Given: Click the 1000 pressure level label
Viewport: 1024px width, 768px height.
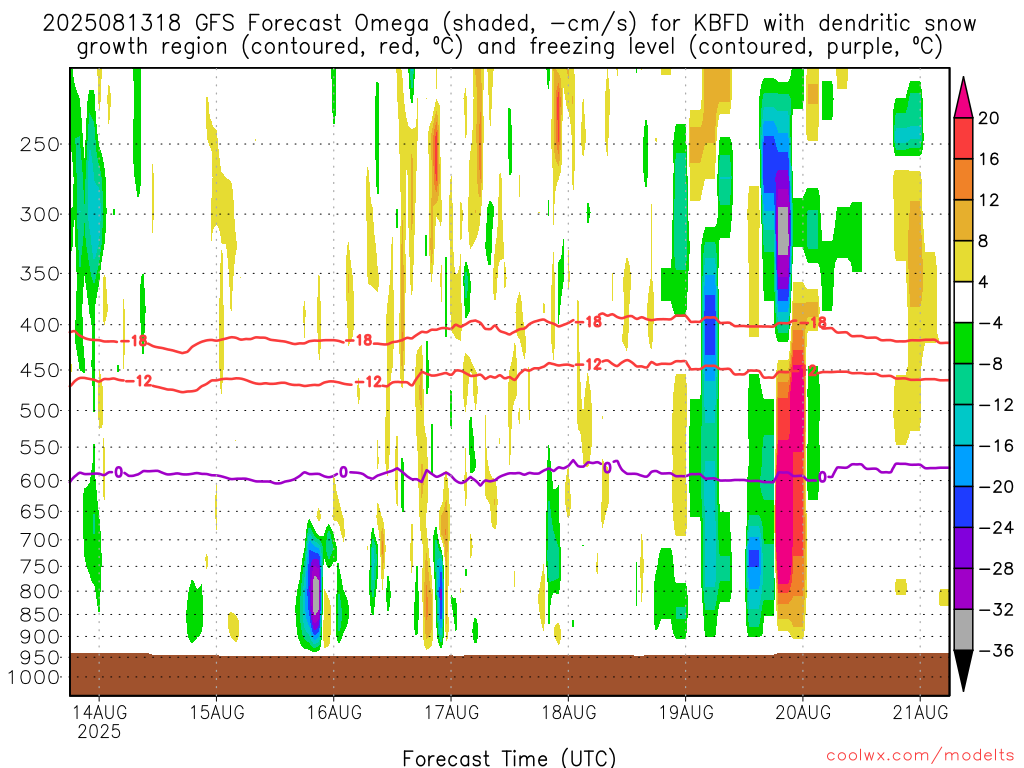Looking at the screenshot, I should 34,678.
